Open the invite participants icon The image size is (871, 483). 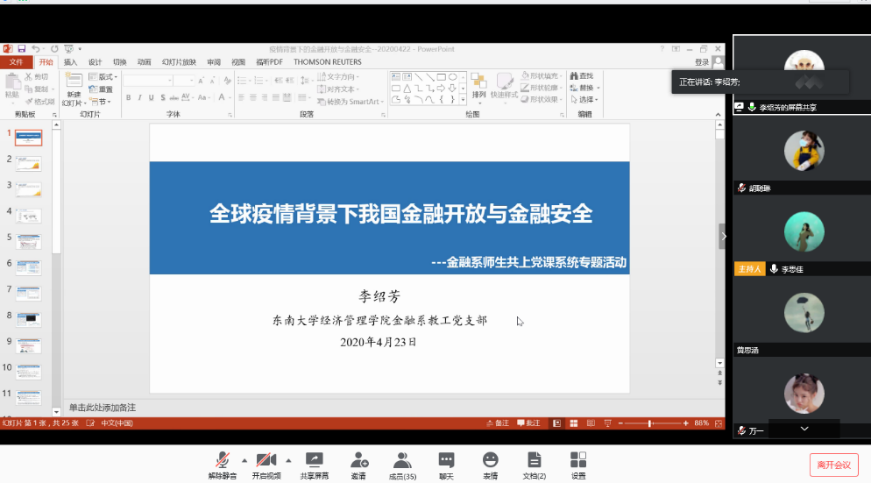click(x=358, y=462)
